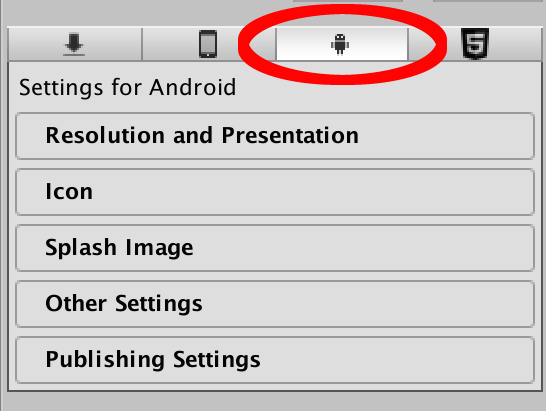Click the HTML5 shield icon
546x411 pixels.
pyautogui.click(x=475, y=44)
